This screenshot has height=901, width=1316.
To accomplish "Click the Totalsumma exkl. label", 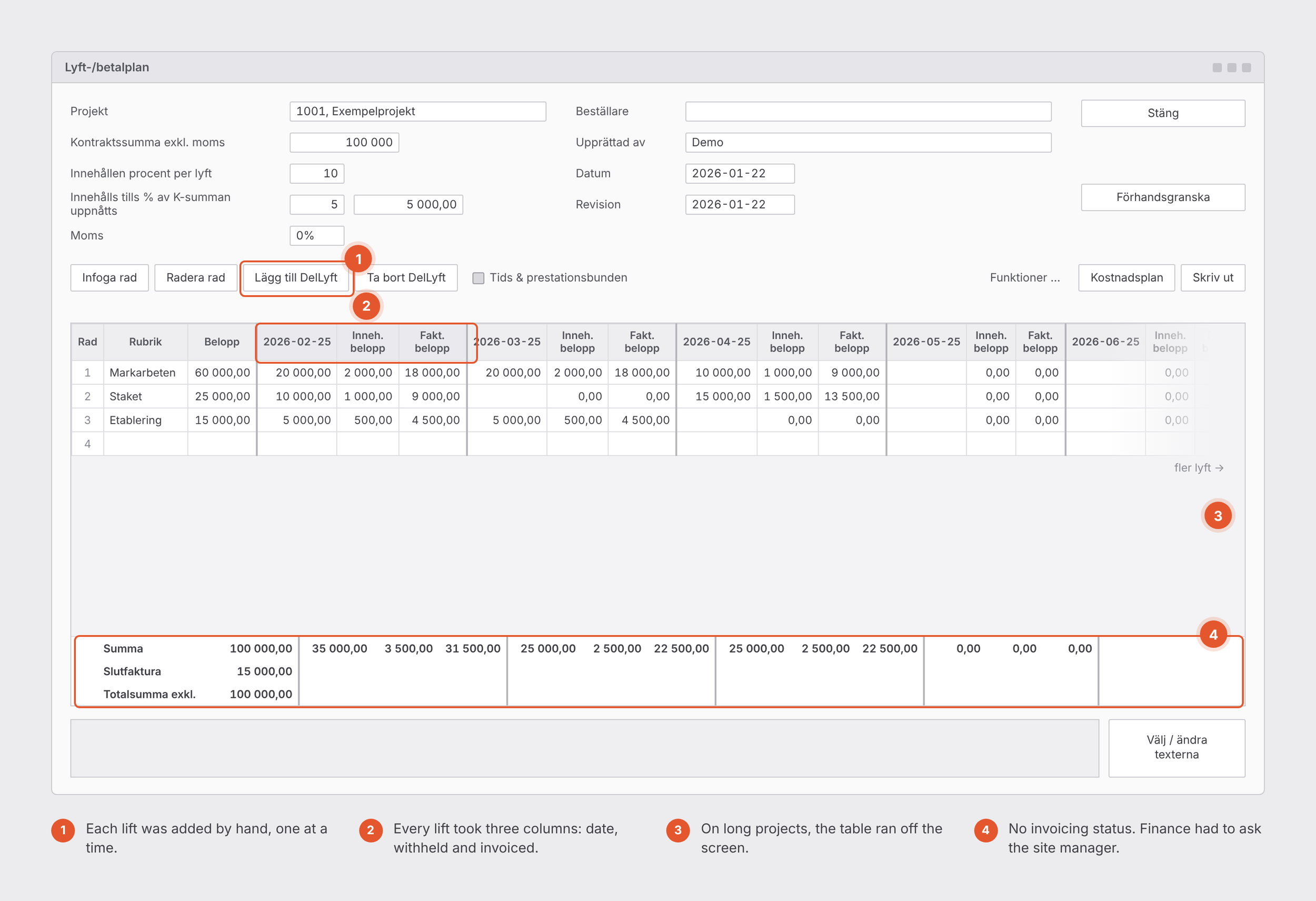I will click(x=149, y=694).
